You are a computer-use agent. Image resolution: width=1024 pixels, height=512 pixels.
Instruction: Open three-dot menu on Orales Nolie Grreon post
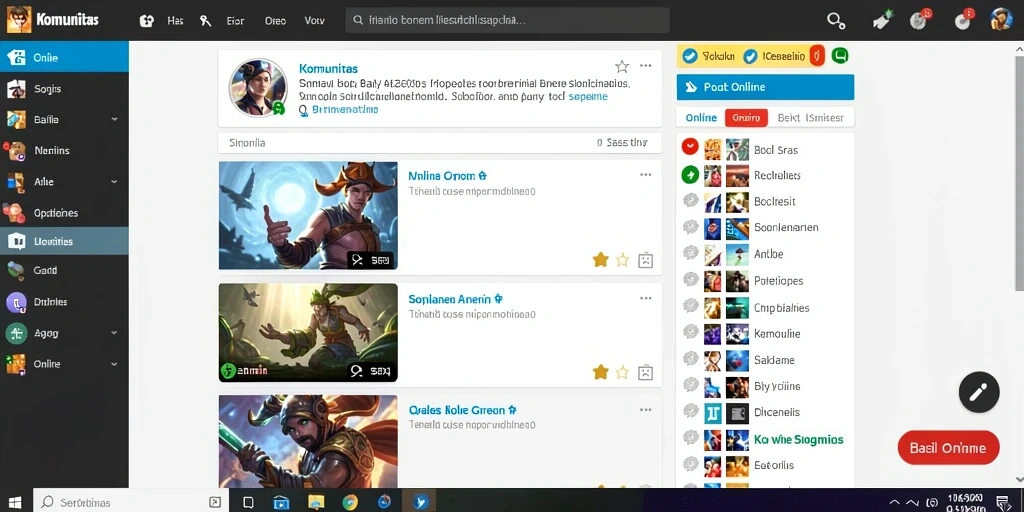tap(646, 409)
